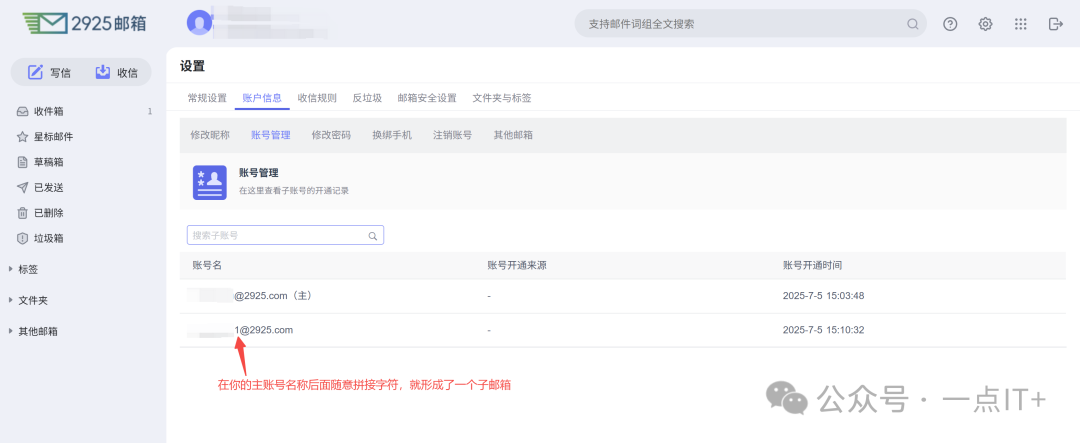Click the 设置 page heading
Image resolution: width=1080 pixels, height=443 pixels.
coord(192,66)
